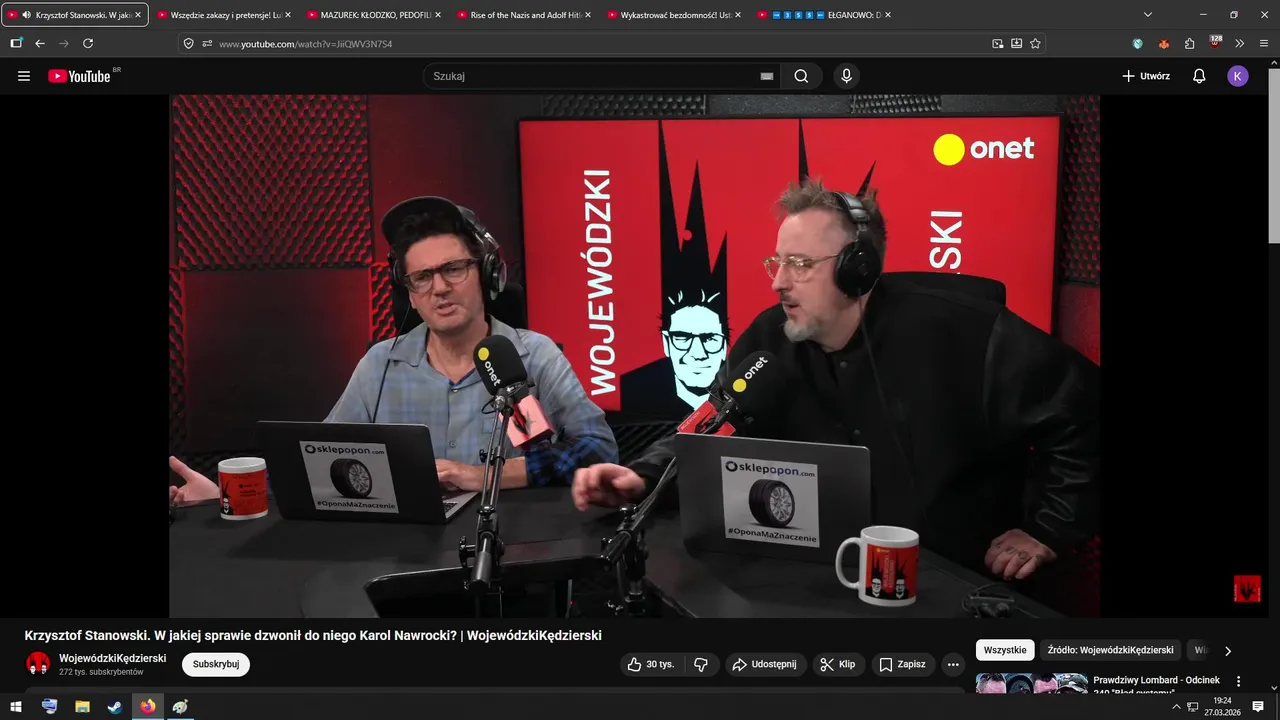Like the video (30 tys.)

point(650,664)
